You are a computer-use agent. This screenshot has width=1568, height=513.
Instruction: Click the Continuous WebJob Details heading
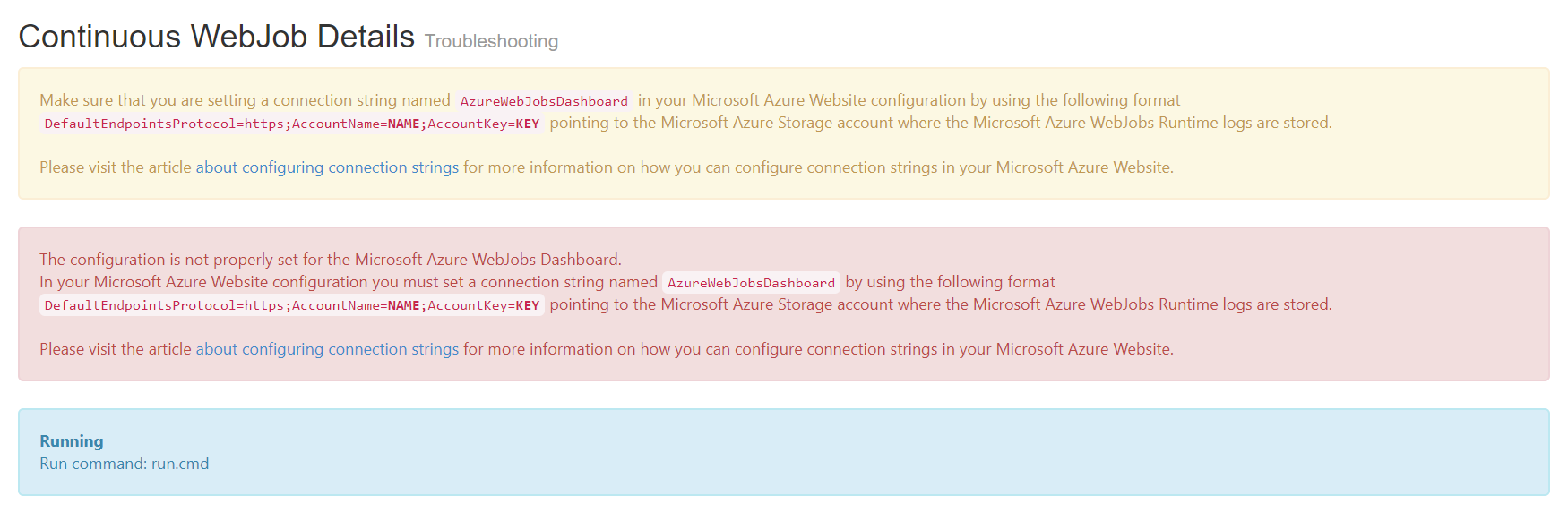coord(217,37)
